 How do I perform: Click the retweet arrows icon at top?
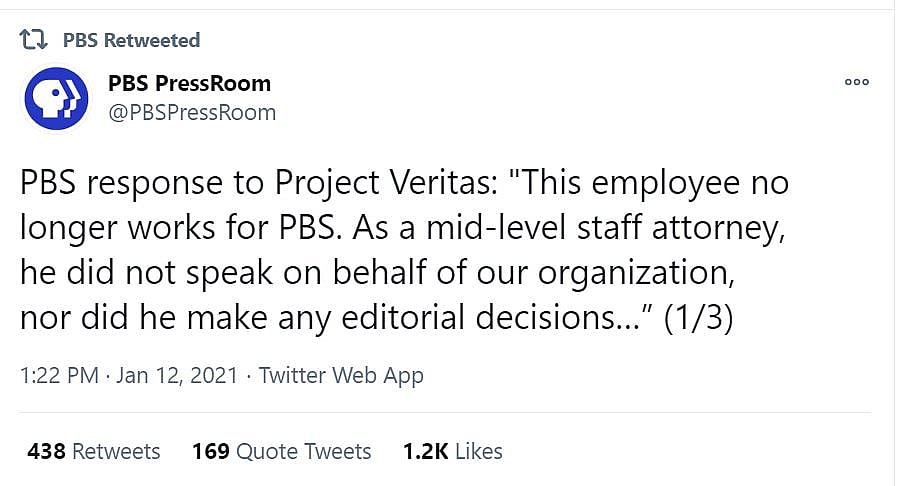33,40
